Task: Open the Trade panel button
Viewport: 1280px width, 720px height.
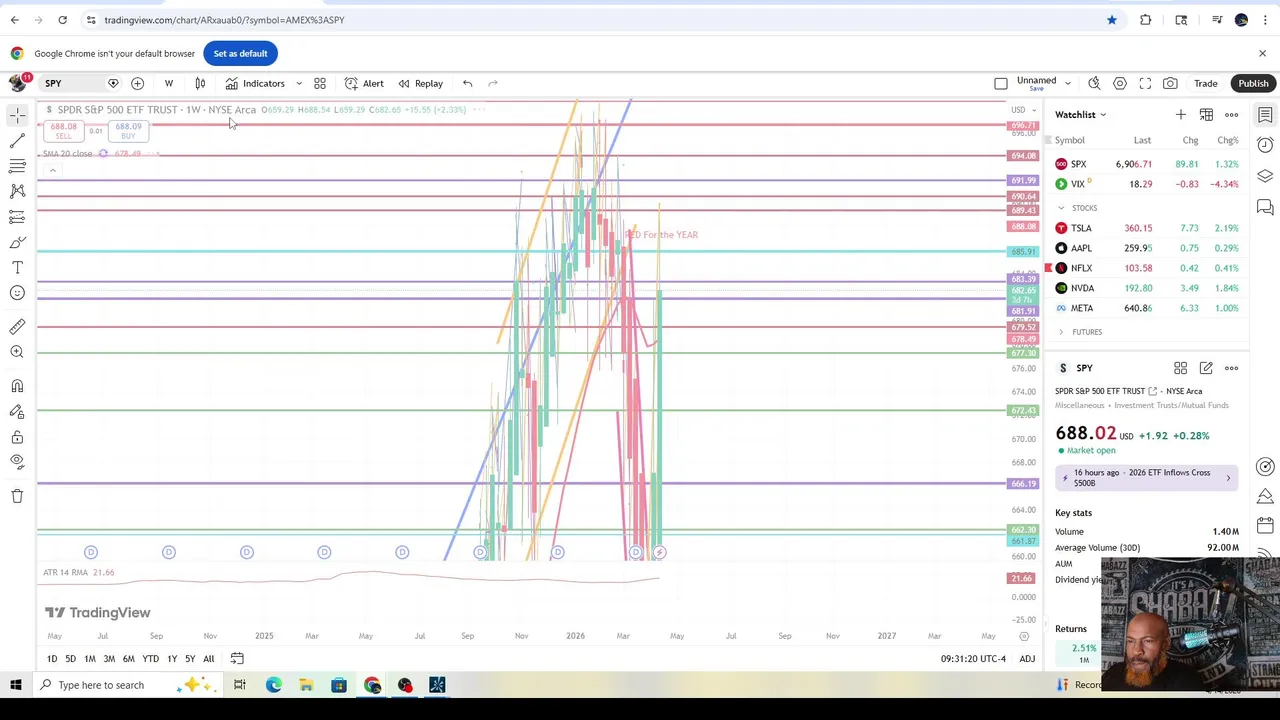Action: point(1205,83)
